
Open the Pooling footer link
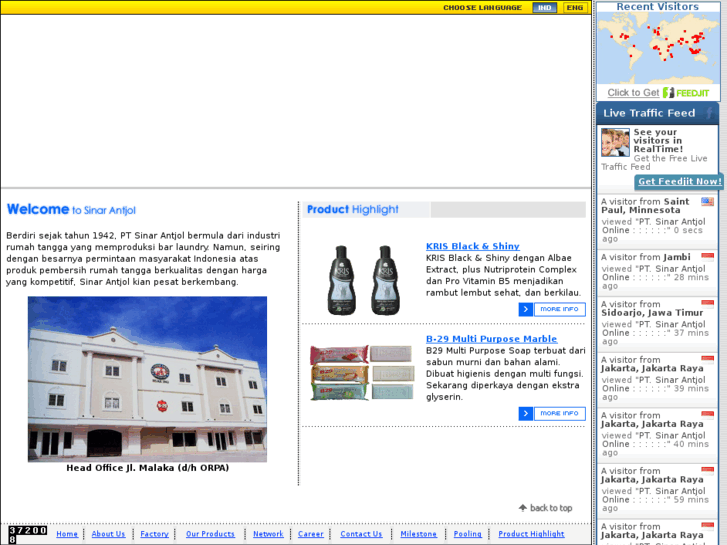pos(467,534)
